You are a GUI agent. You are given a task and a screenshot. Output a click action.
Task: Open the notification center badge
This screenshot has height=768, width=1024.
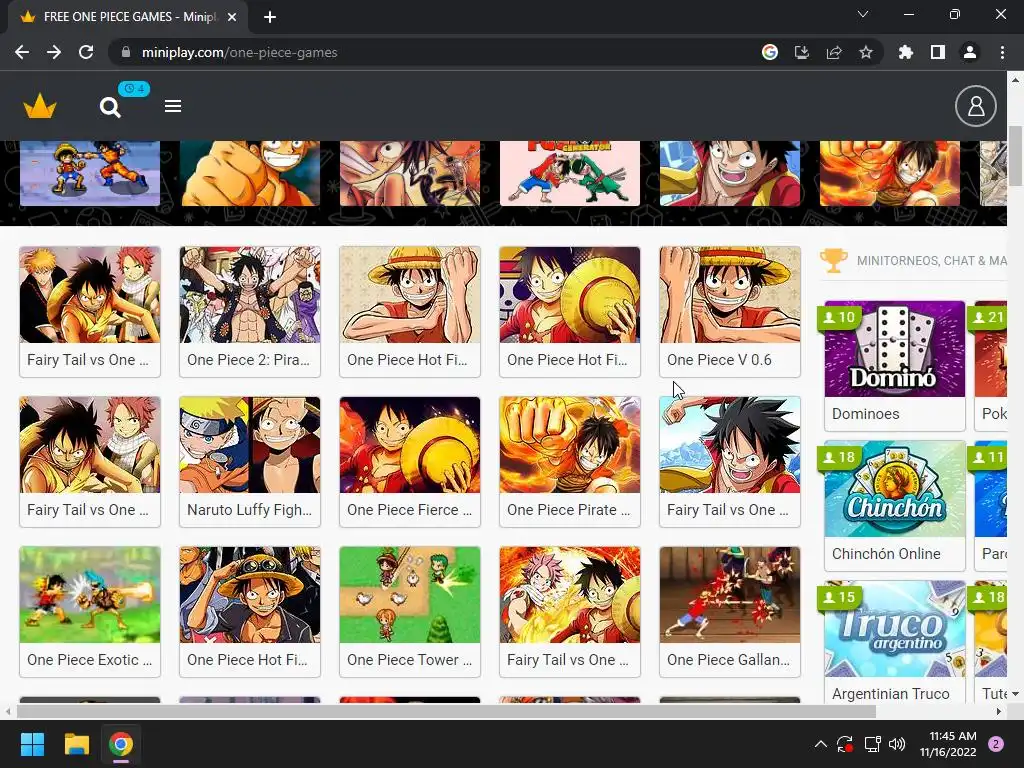tap(996, 744)
